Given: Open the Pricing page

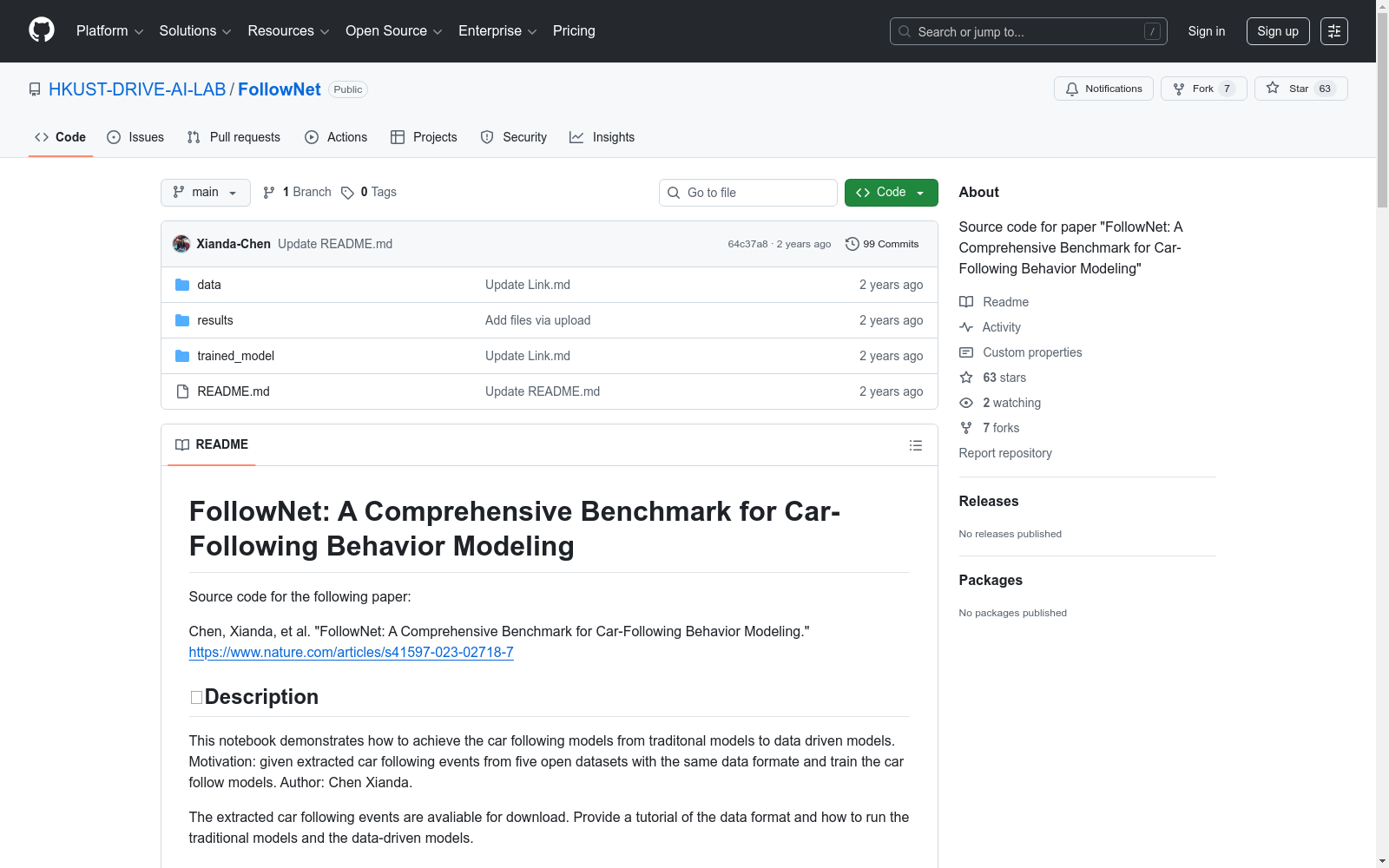Looking at the screenshot, I should (574, 31).
